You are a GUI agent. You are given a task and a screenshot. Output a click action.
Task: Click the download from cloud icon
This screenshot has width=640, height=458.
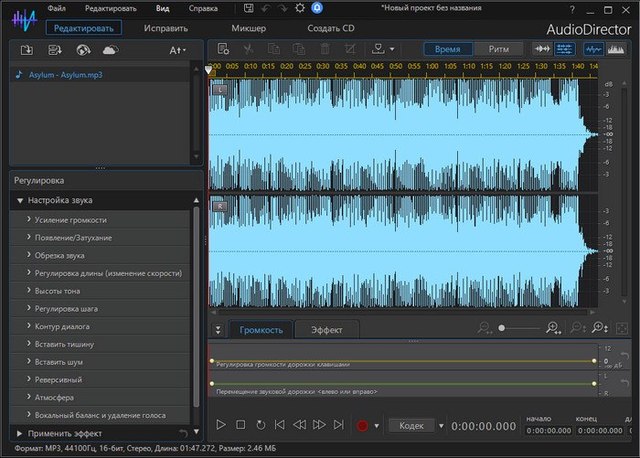110,49
